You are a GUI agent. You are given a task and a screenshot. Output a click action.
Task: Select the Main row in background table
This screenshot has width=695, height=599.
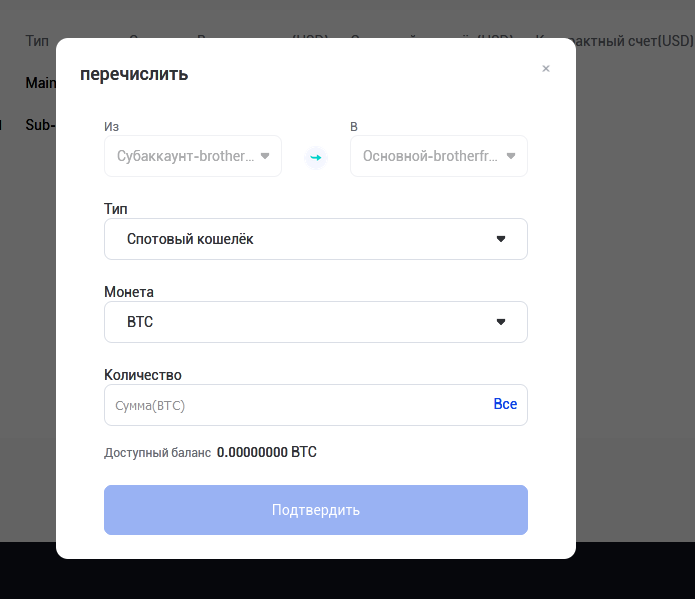point(40,83)
